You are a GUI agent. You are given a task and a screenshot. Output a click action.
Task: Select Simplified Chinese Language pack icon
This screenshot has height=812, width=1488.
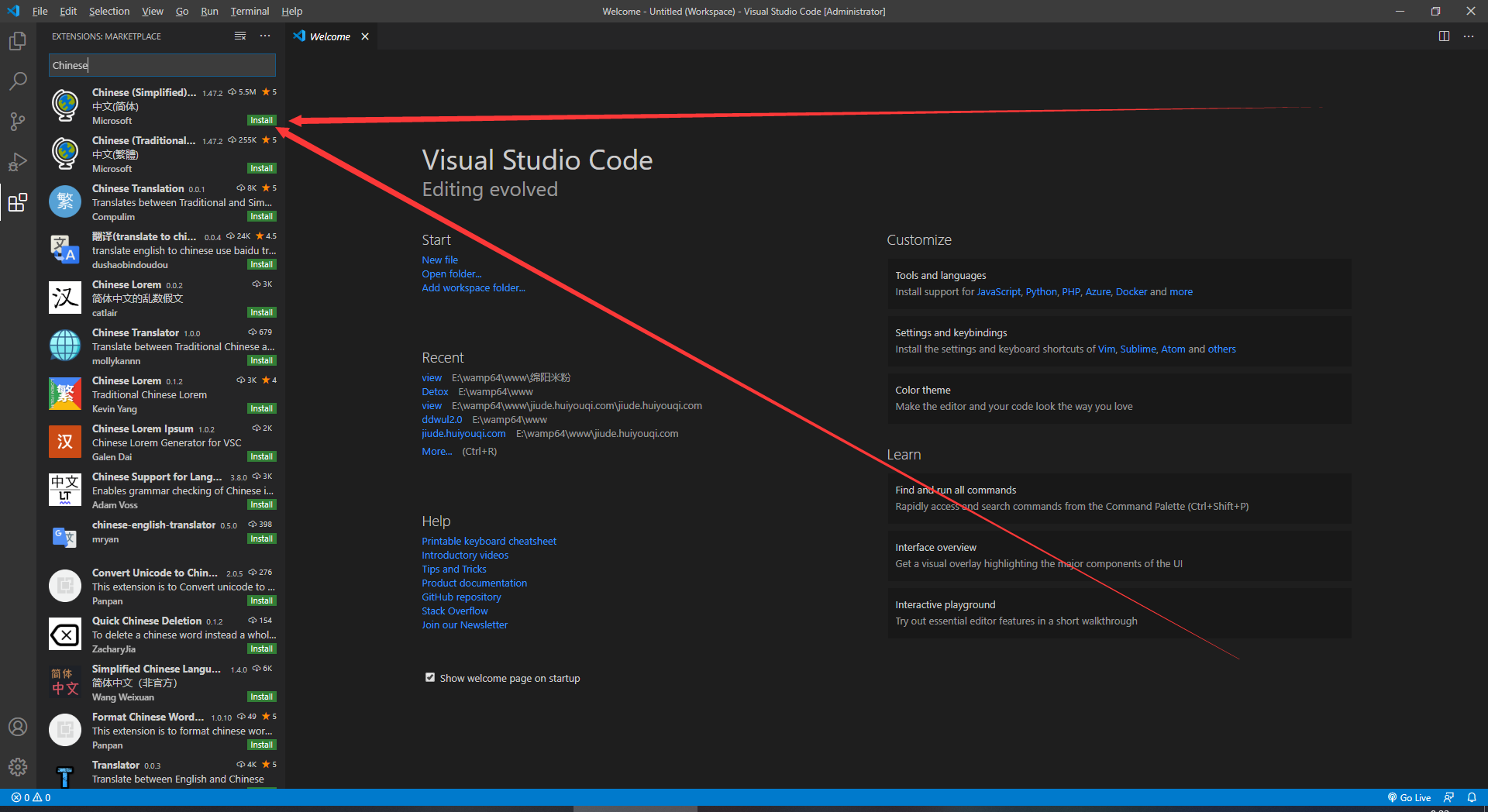point(65,682)
